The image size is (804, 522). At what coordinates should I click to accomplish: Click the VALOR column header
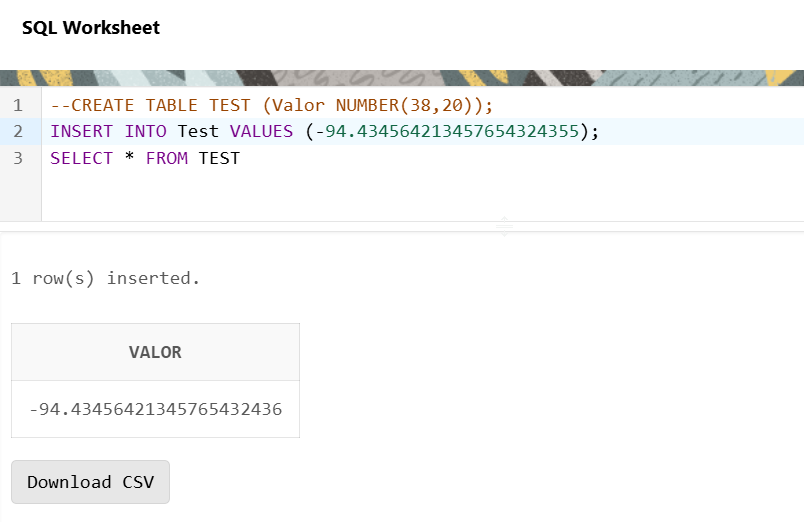pyautogui.click(x=155, y=352)
